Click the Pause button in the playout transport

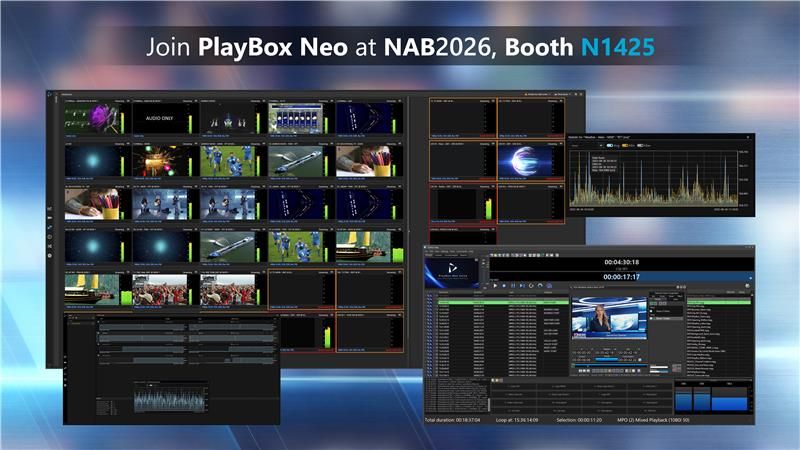pyautogui.click(x=513, y=286)
